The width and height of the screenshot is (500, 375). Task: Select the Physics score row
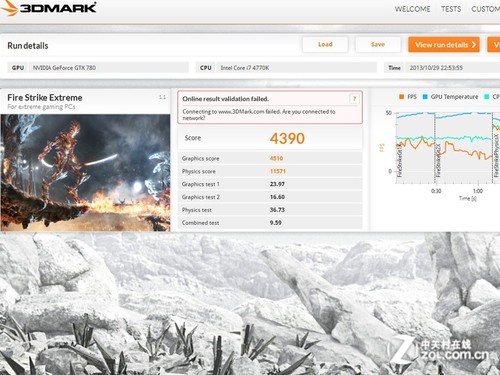pos(270,171)
